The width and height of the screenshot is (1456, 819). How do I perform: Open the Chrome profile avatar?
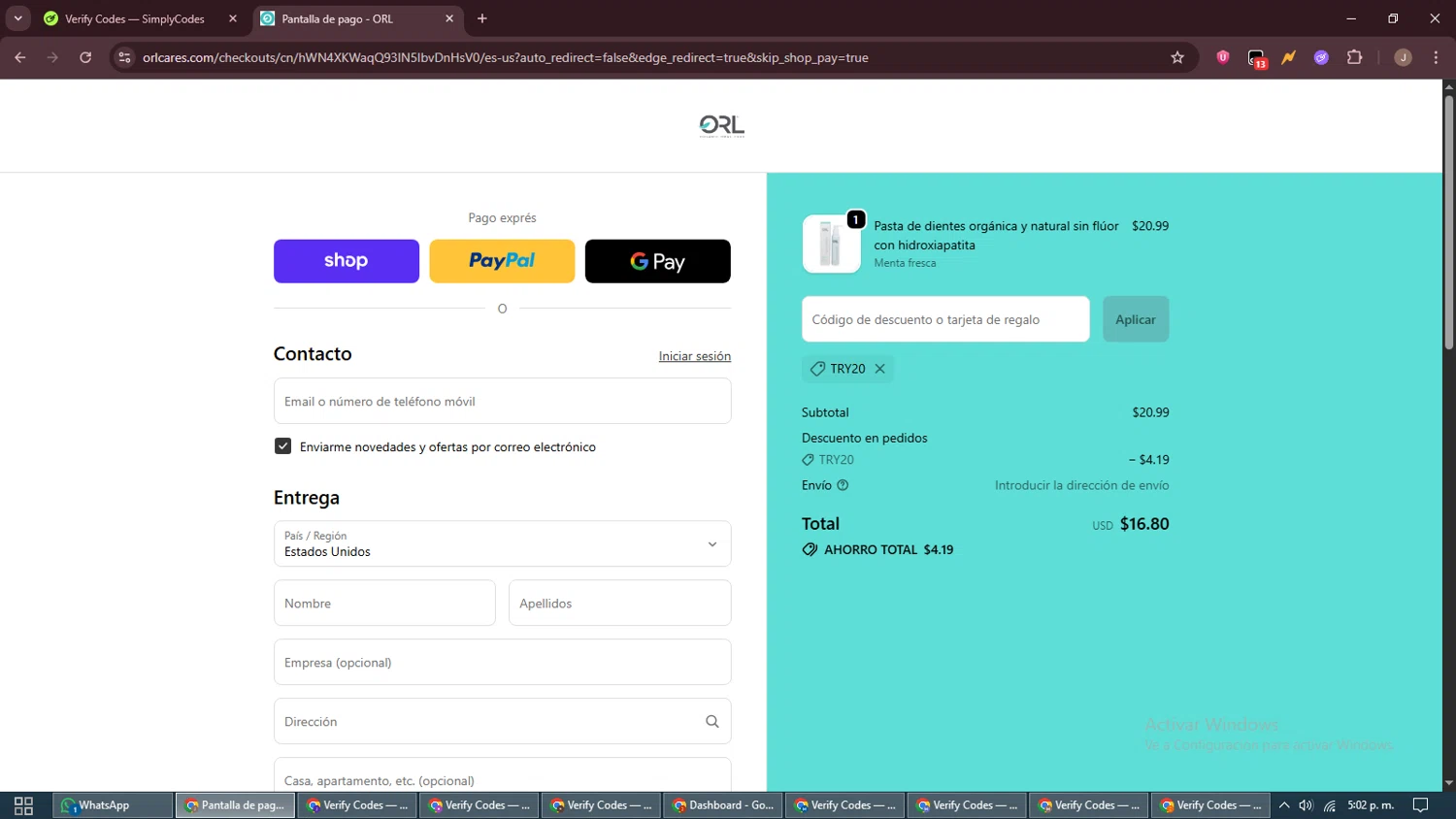tap(1403, 57)
